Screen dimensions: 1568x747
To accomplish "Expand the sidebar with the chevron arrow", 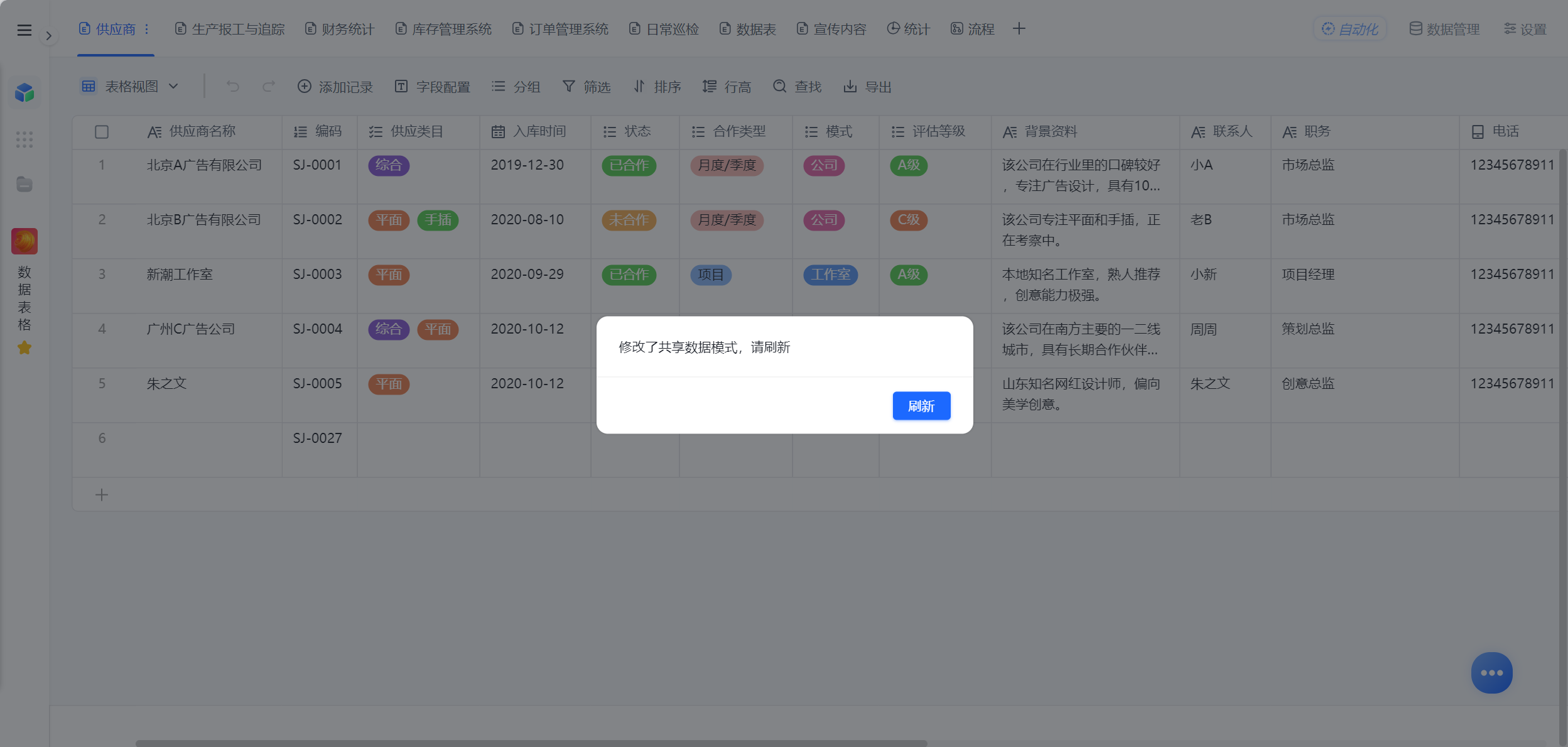I will pyautogui.click(x=48, y=36).
